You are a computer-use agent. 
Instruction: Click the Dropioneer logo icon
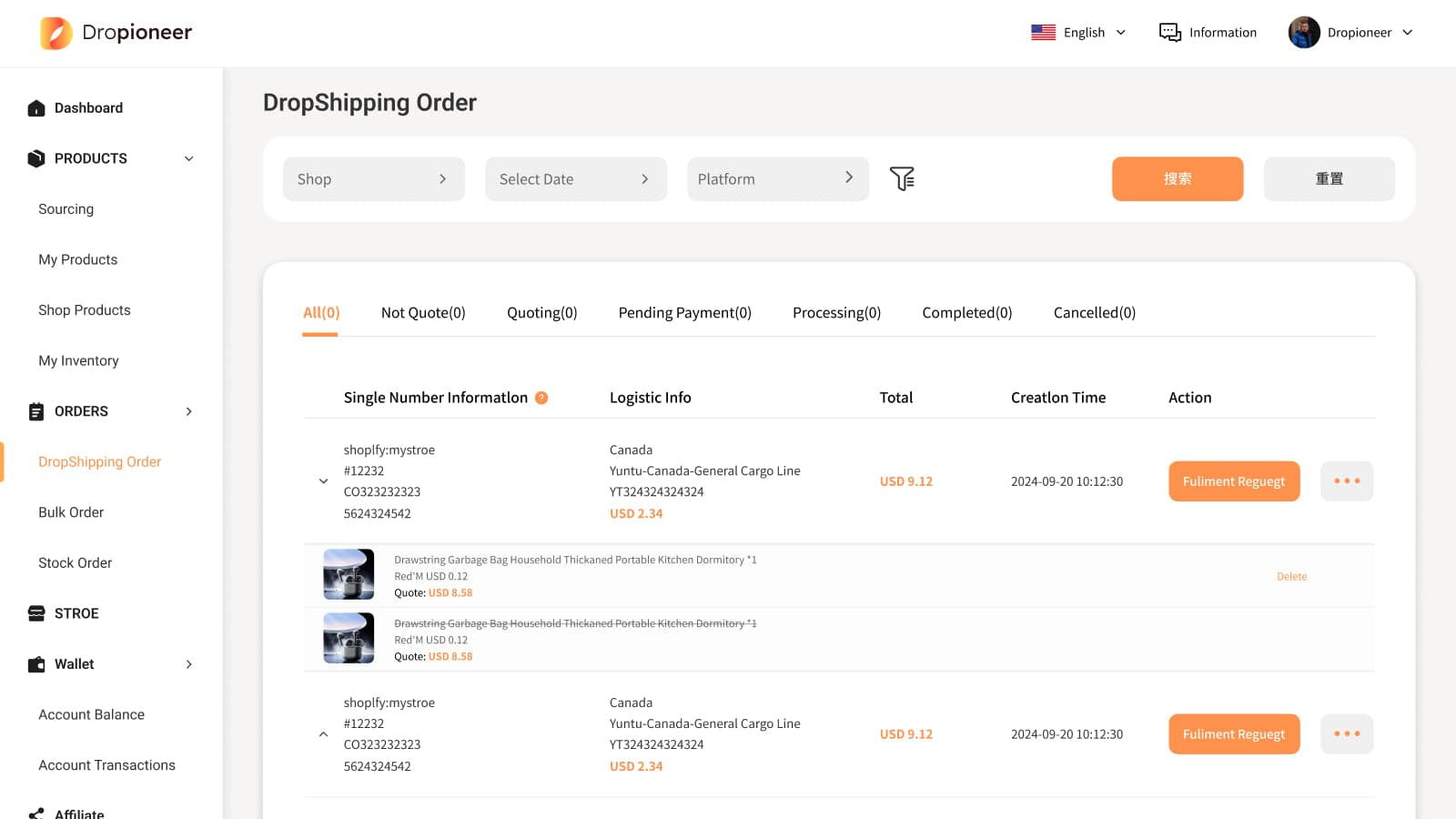click(x=56, y=33)
